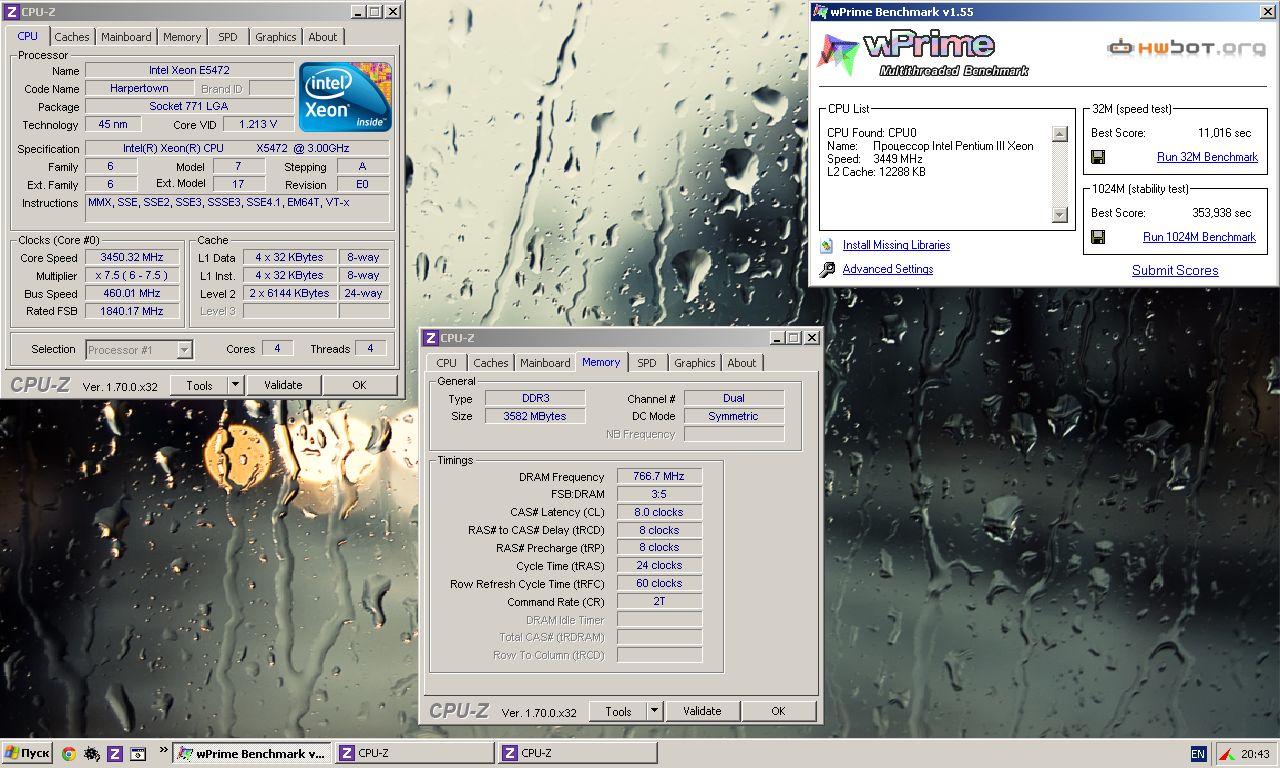Viewport: 1280px width, 768px height.
Task: Switch to Caches tab in processor CPU-Z window
Action: [72, 37]
